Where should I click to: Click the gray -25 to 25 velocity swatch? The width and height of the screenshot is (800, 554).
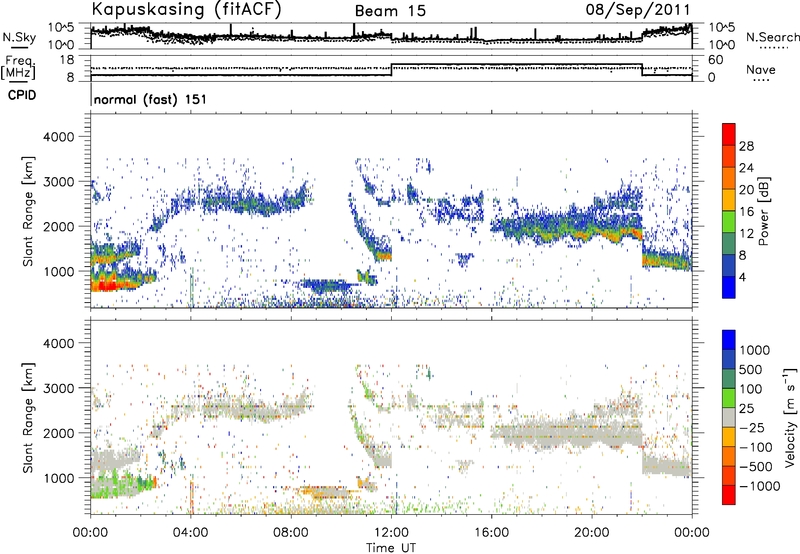click(x=729, y=417)
